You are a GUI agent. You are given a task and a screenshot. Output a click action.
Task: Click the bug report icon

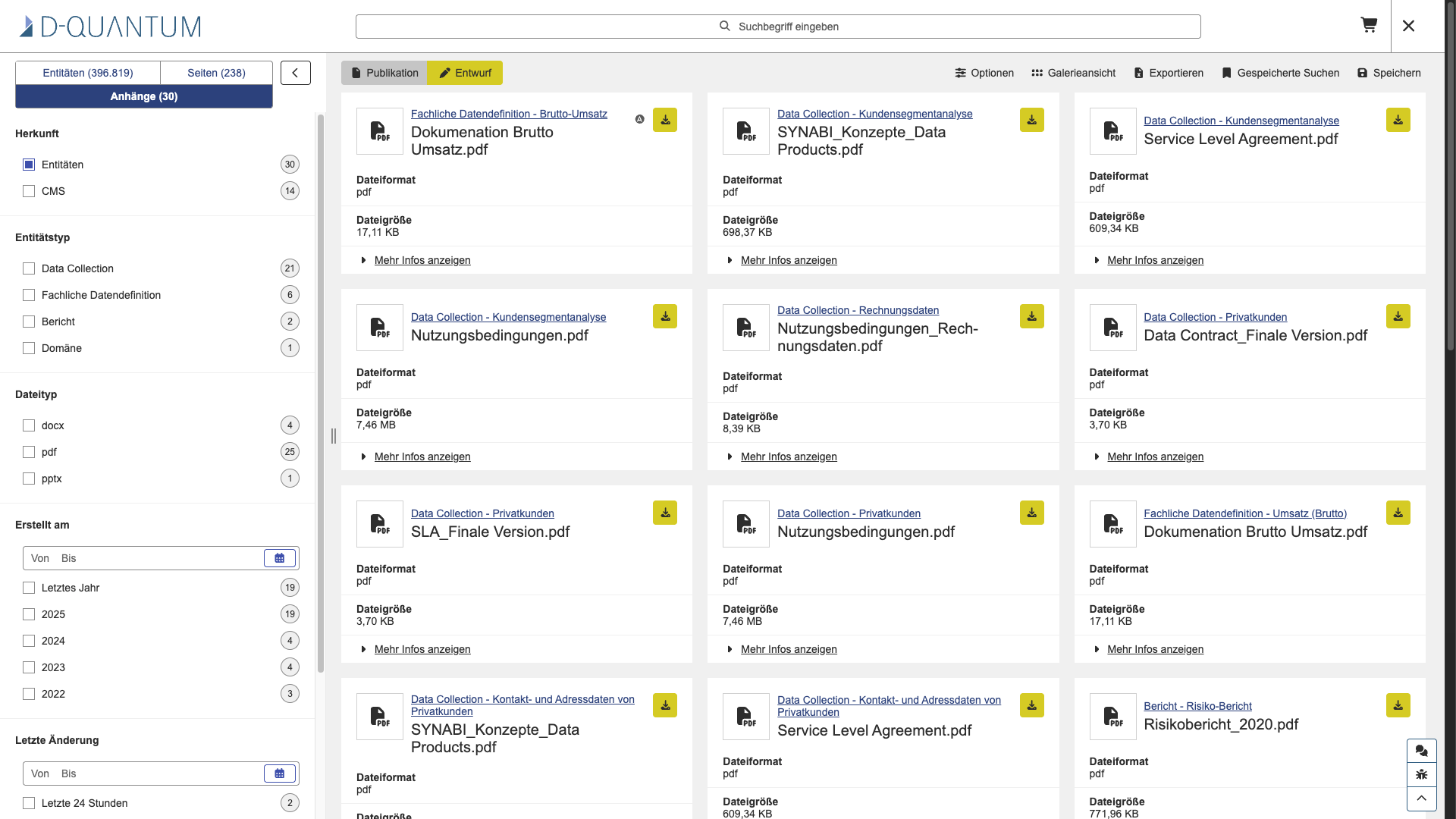(x=1421, y=774)
